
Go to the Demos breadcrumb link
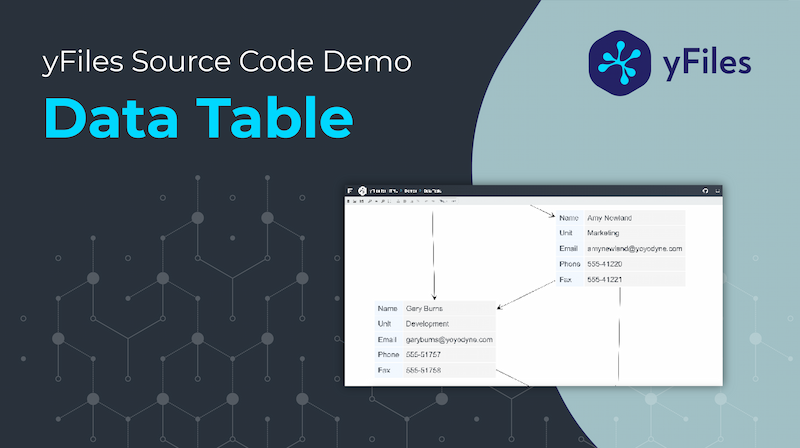pos(410,190)
